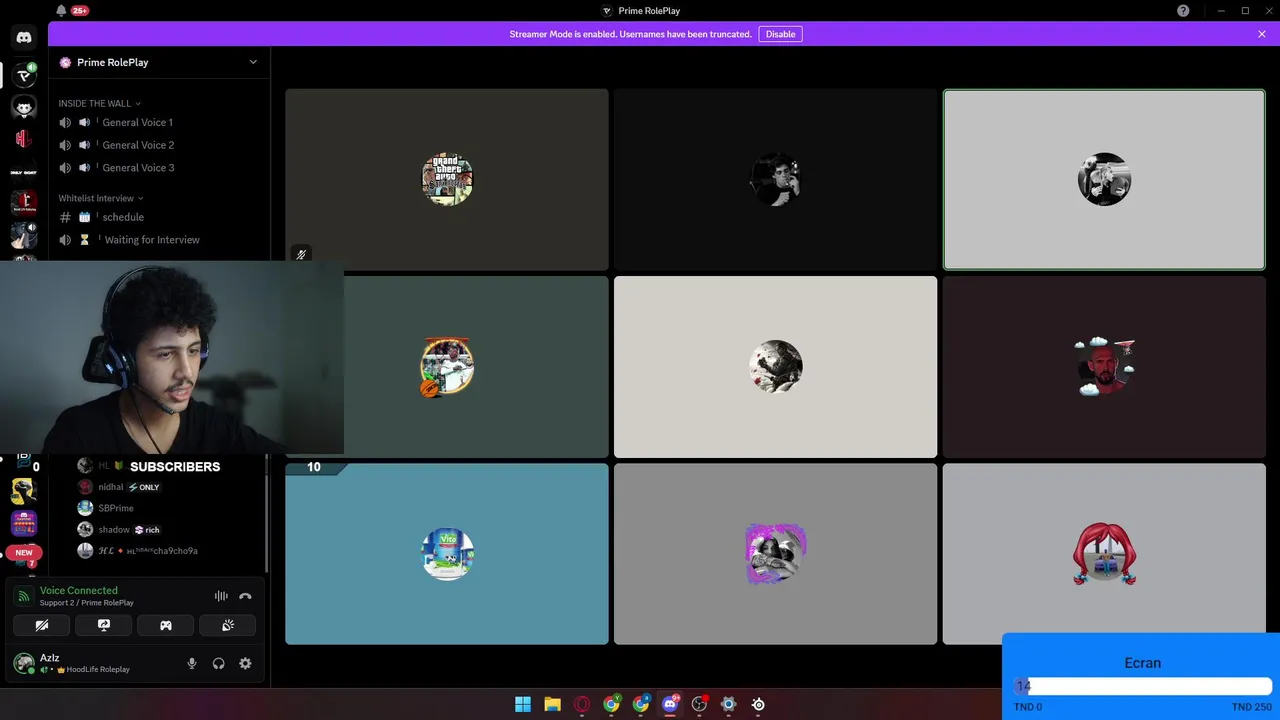Select the GTA San Andreas avatar video tile
Screen dimensions: 1280x720
pyautogui.click(x=447, y=180)
